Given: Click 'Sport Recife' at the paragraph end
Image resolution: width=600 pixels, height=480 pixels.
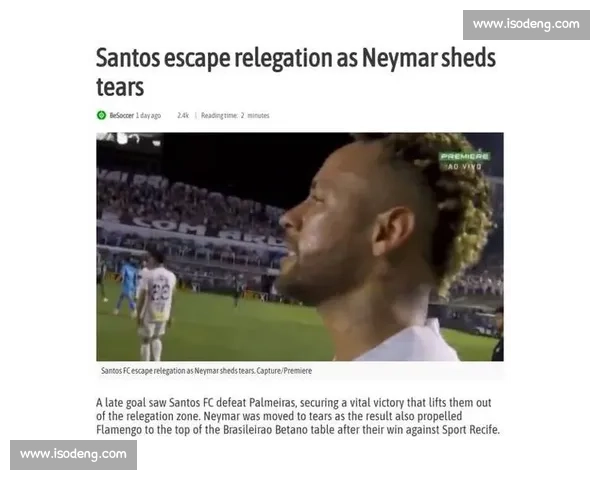Looking at the screenshot, I should [x=471, y=429].
